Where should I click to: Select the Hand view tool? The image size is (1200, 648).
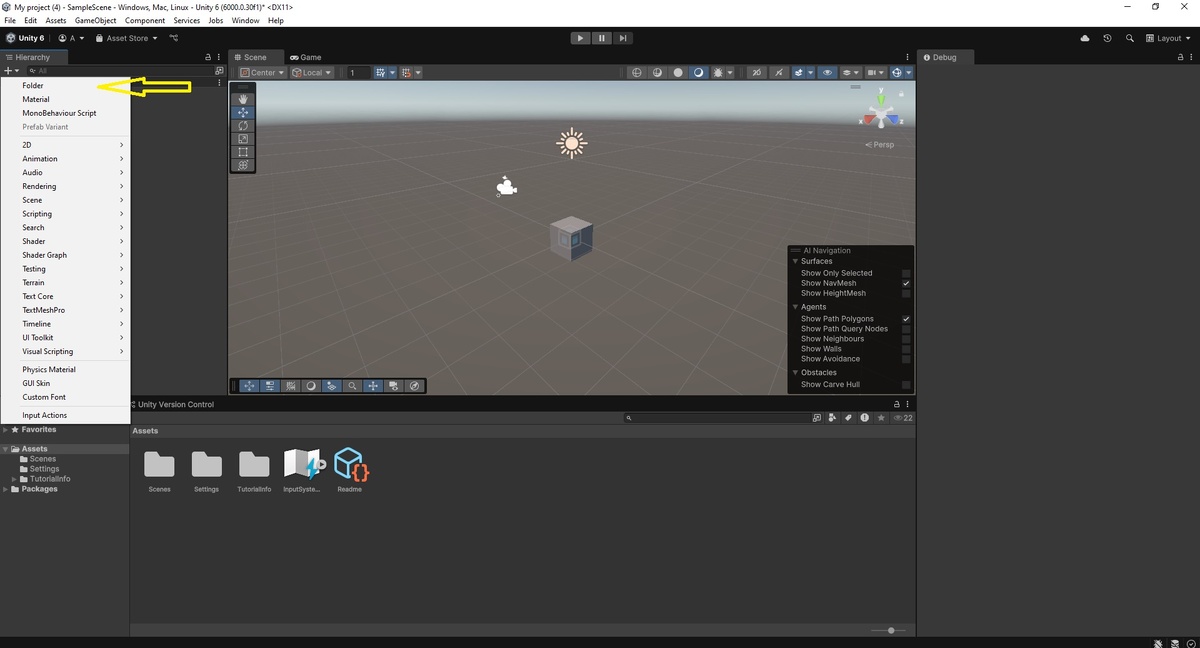(243, 99)
